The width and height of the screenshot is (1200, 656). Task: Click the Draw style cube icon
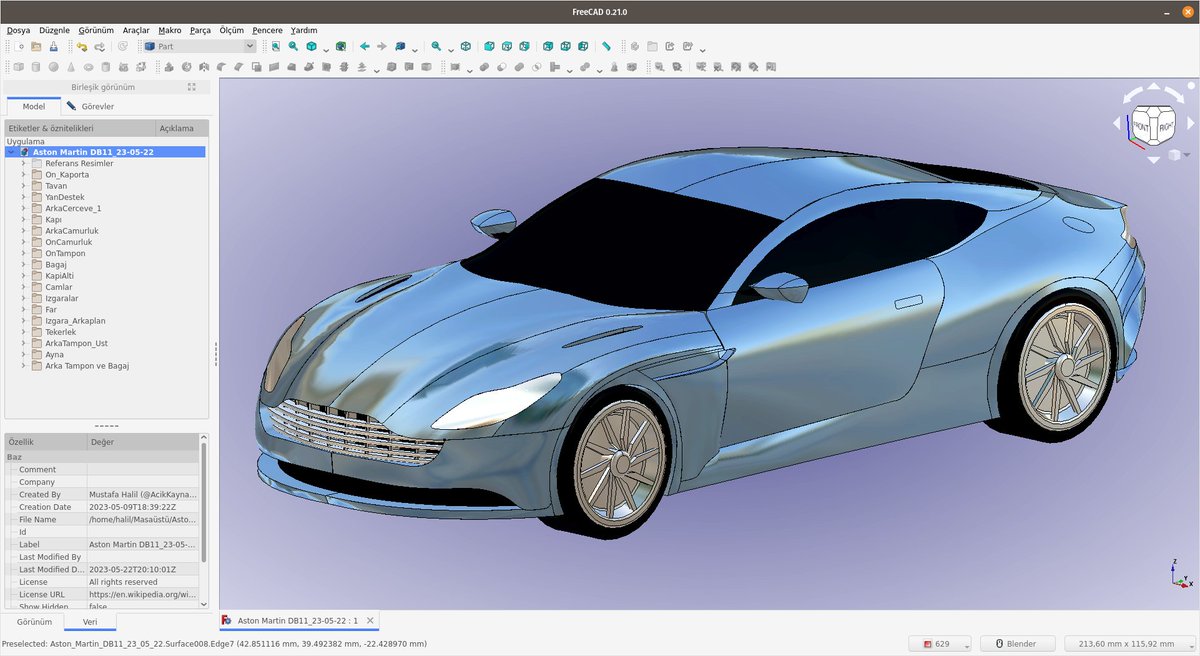pos(311,46)
